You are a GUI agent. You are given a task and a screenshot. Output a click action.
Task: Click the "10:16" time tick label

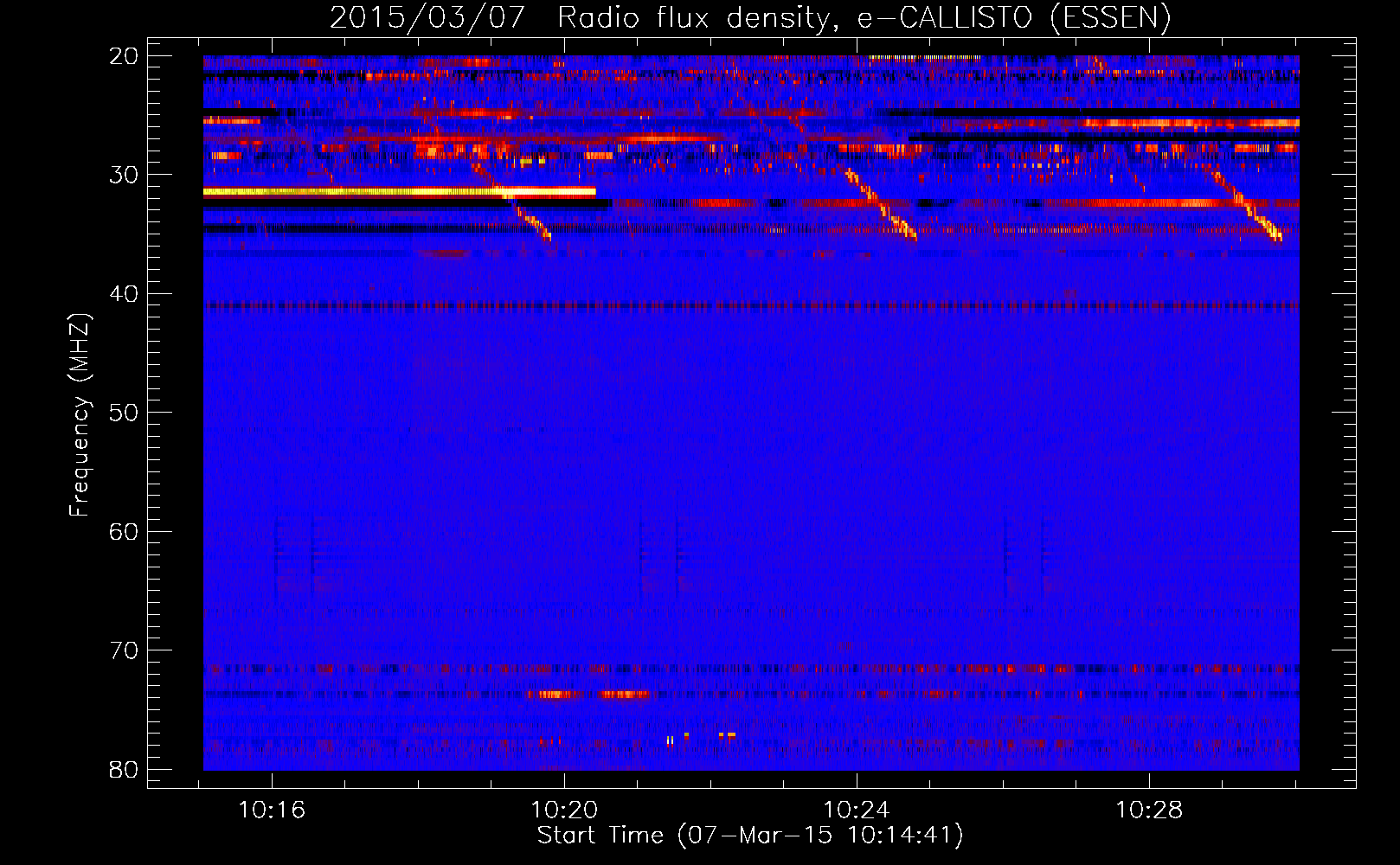coord(272,810)
